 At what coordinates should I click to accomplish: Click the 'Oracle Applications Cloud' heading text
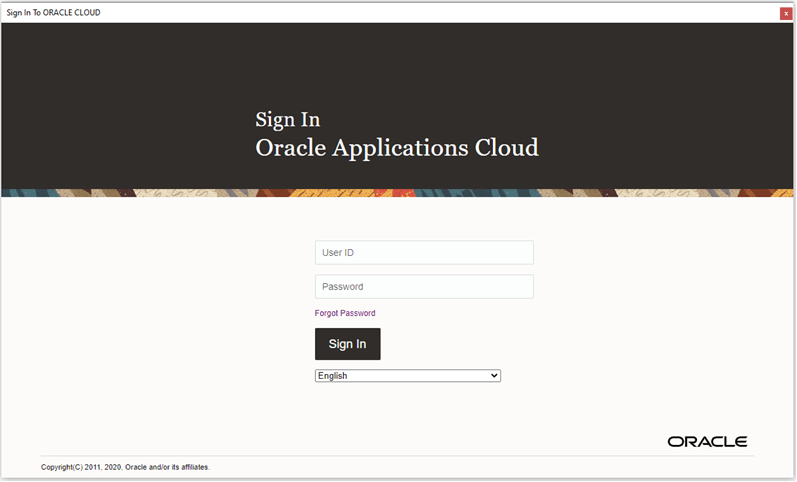click(x=396, y=148)
